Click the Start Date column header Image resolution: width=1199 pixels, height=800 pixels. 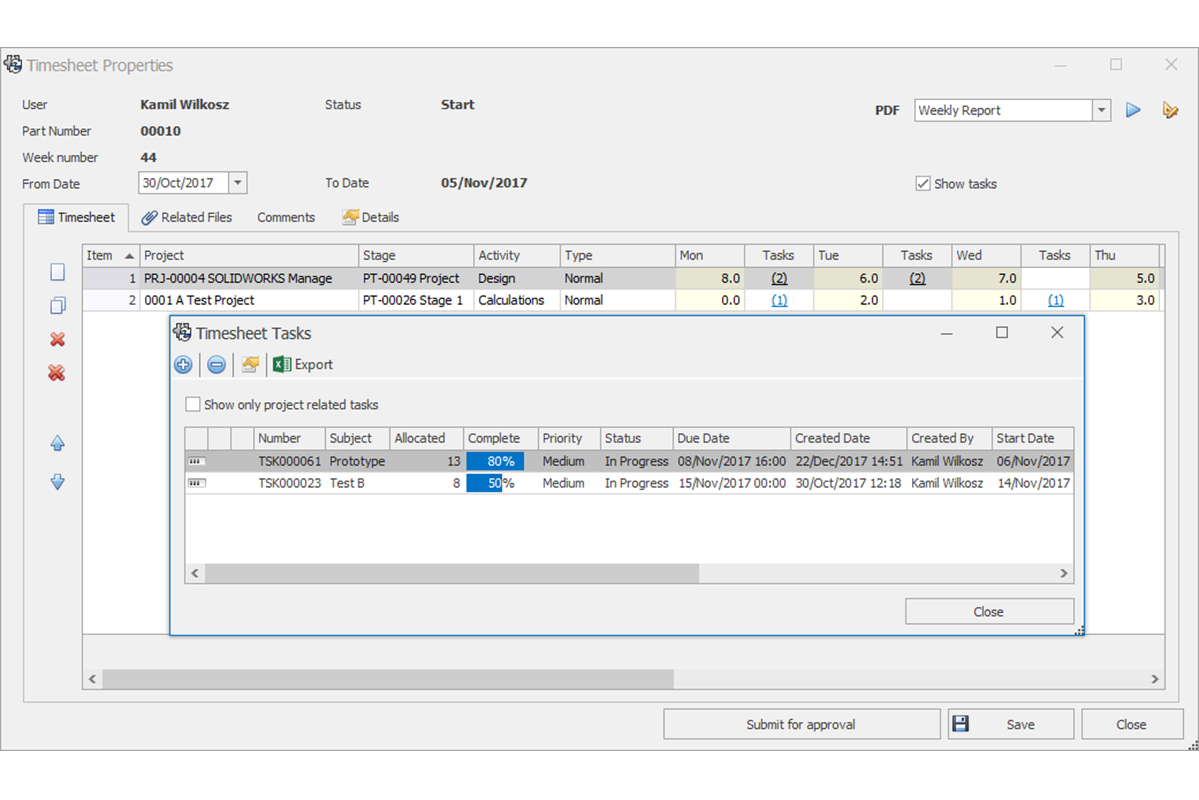tap(1032, 438)
